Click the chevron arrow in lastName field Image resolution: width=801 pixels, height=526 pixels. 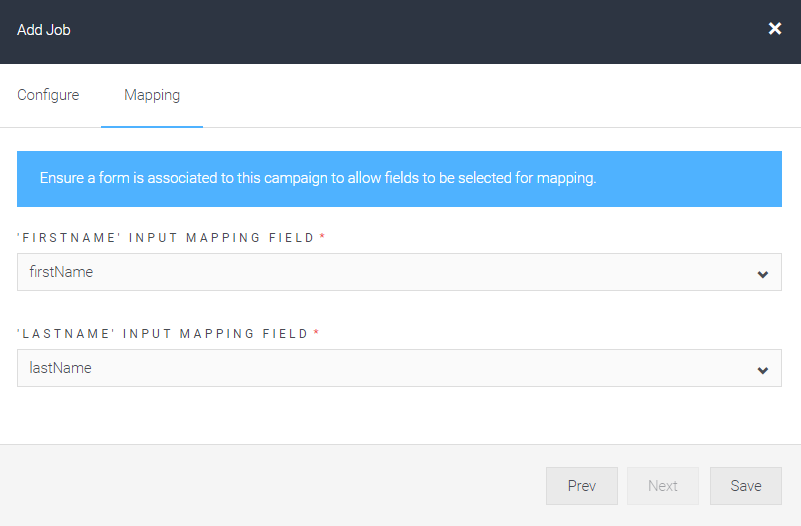tap(762, 370)
